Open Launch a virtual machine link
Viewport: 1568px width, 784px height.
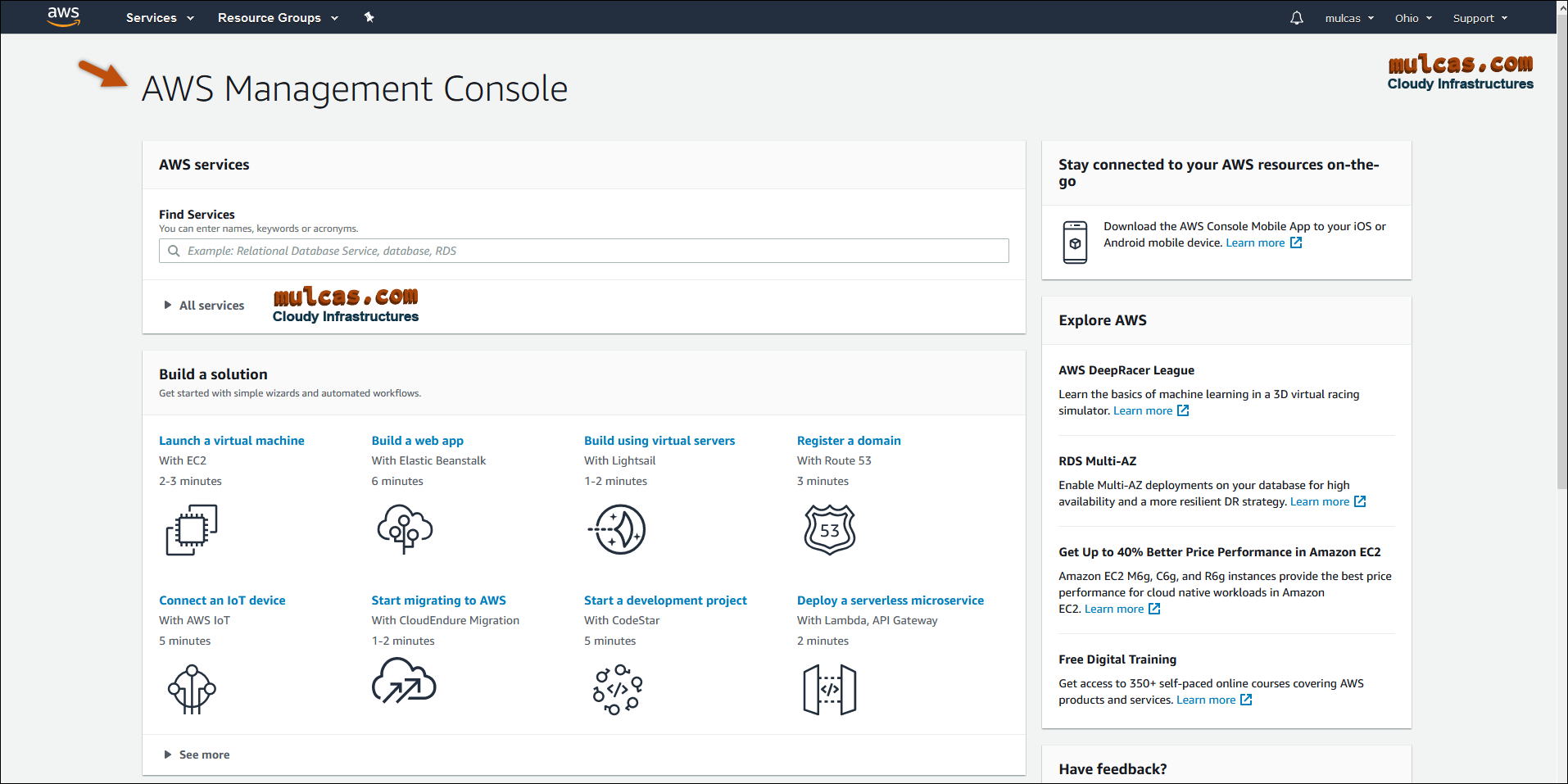coord(232,440)
